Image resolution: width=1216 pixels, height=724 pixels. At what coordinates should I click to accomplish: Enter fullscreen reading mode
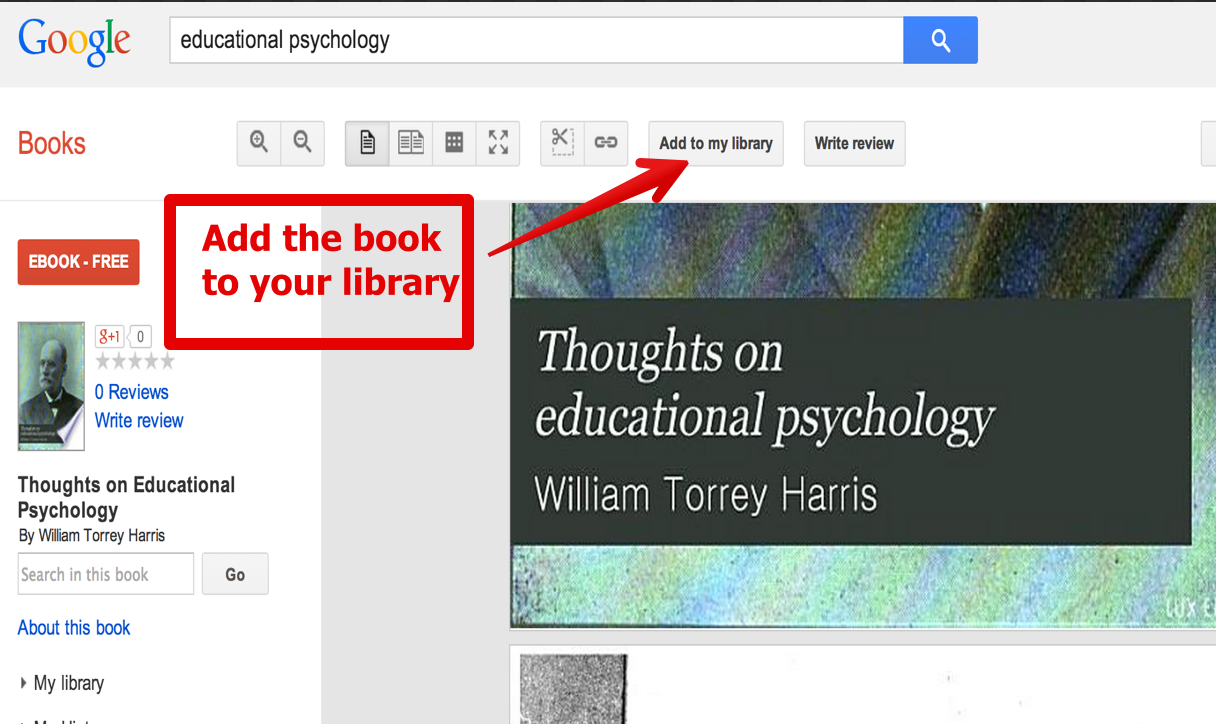tap(498, 143)
